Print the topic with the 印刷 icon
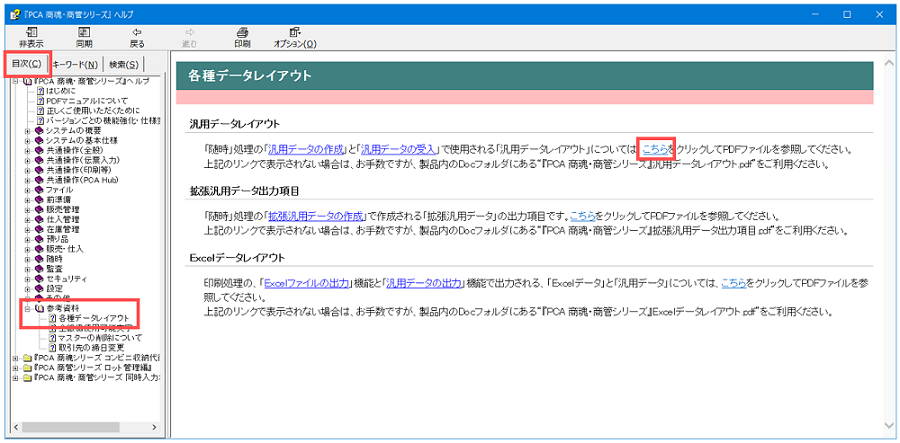Image resolution: width=900 pixels, height=443 pixels. (242, 32)
